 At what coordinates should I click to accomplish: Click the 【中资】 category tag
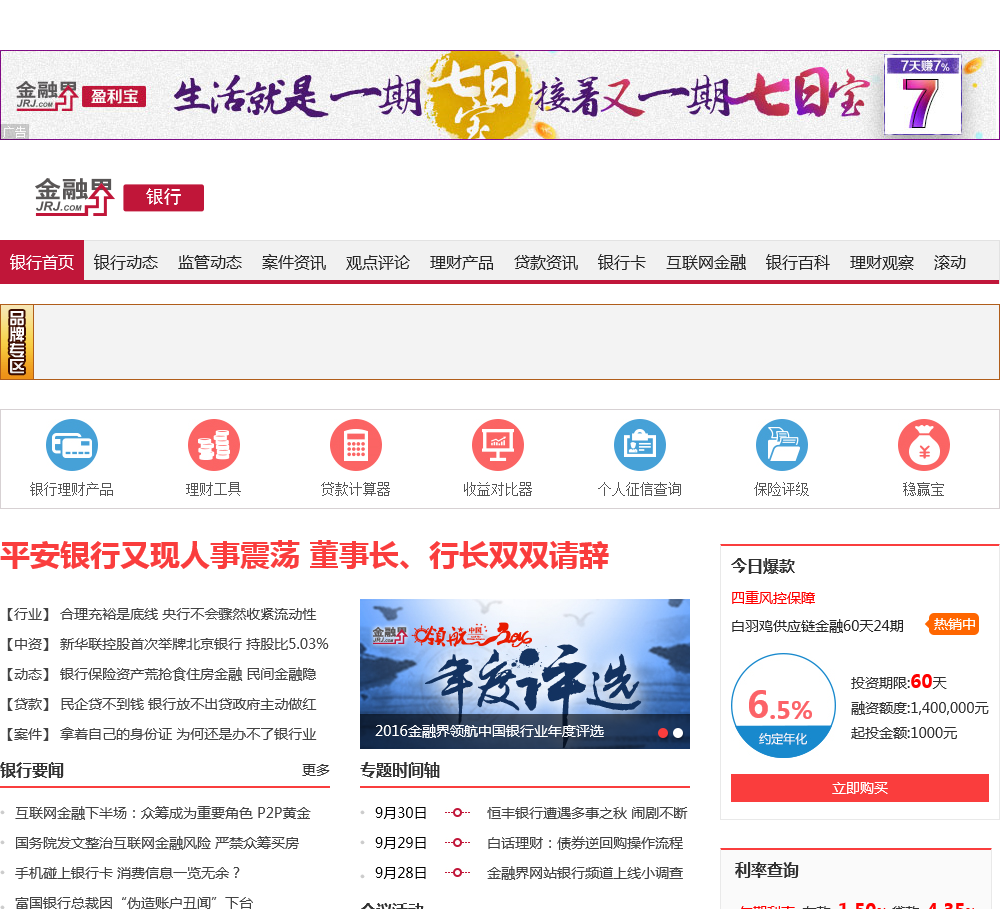[x=26, y=644]
